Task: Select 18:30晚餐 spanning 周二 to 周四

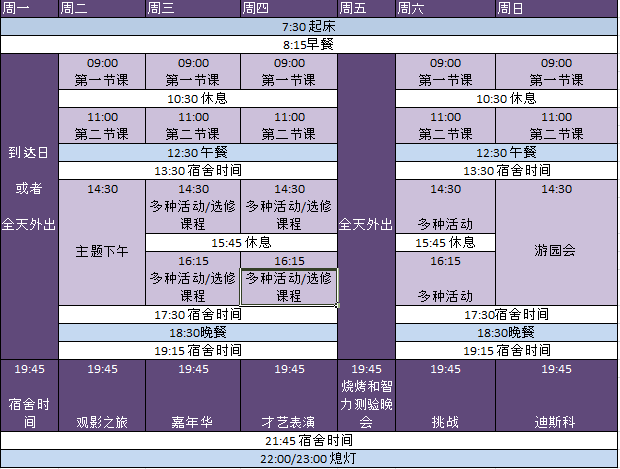Action: pyautogui.click(x=198, y=333)
